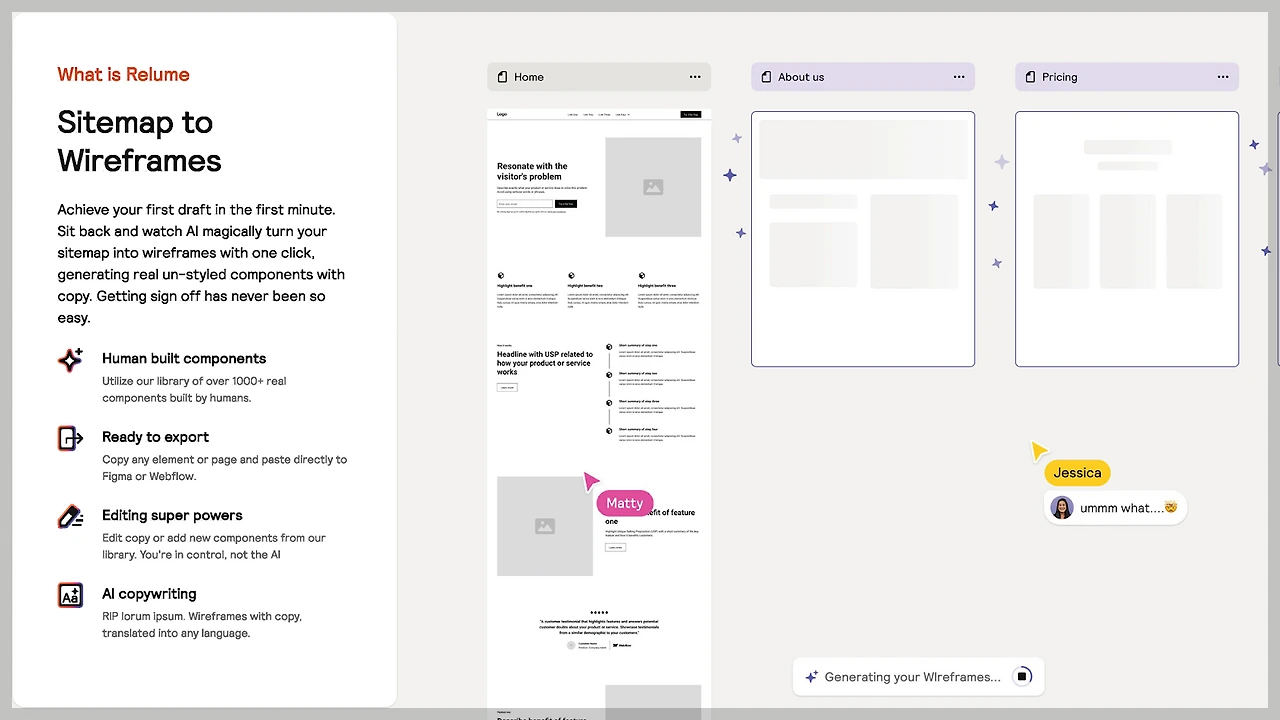Click the step two icon in the timeline
This screenshot has width=1280, height=720.
(609, 375)
